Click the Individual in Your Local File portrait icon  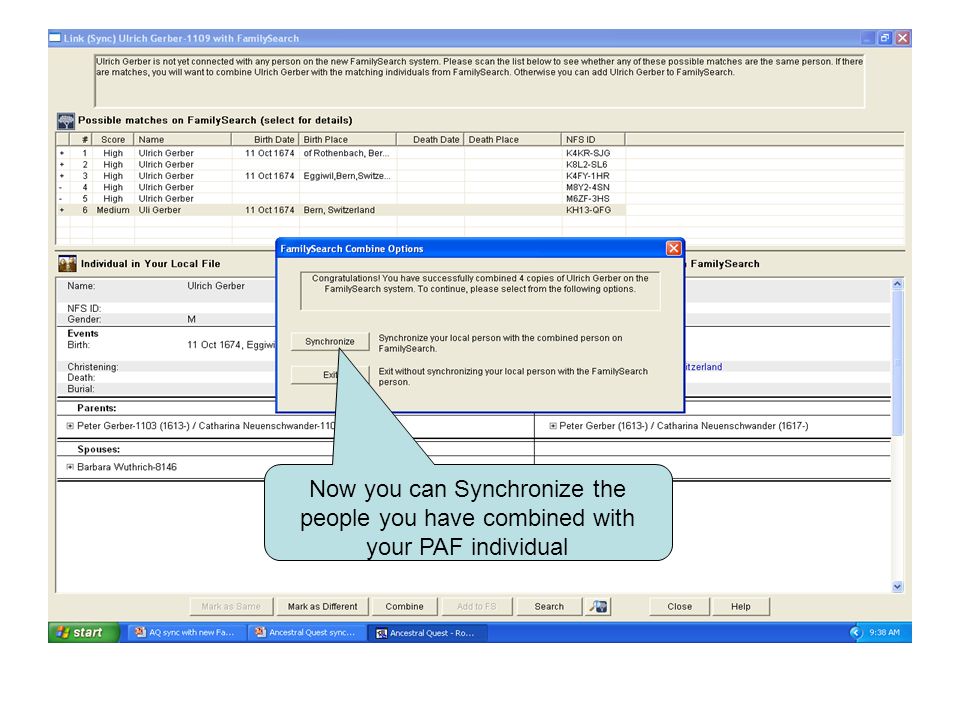67,263
